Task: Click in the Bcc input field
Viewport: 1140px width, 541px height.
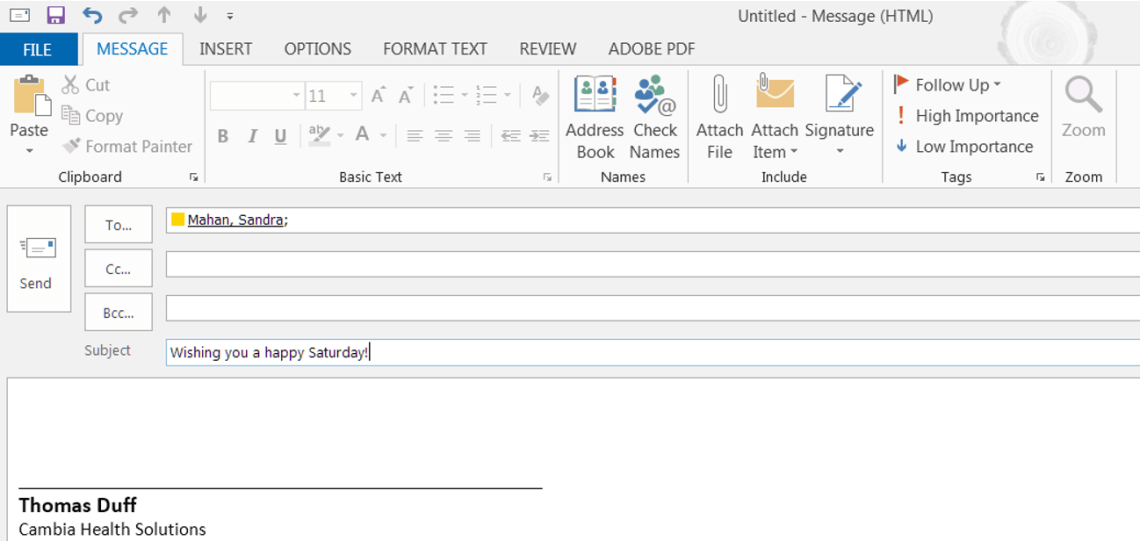Action: click(x=653, y=308)
